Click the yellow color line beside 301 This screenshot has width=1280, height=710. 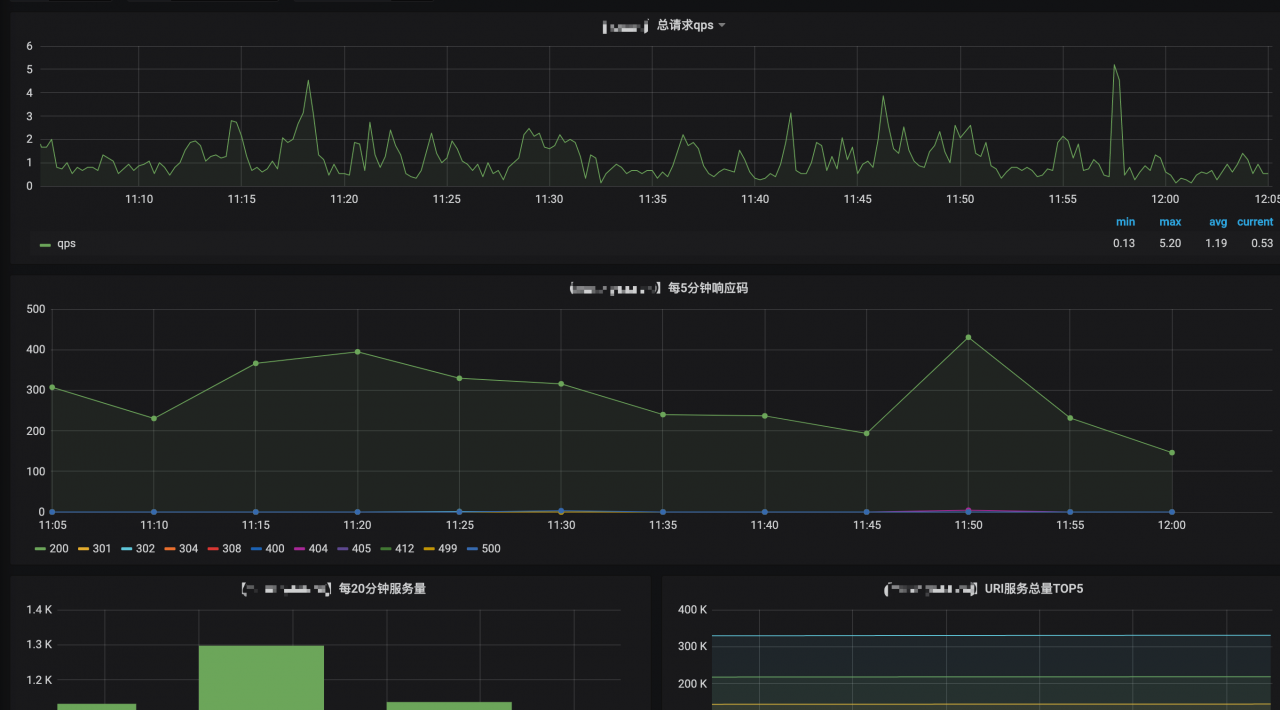83,549
